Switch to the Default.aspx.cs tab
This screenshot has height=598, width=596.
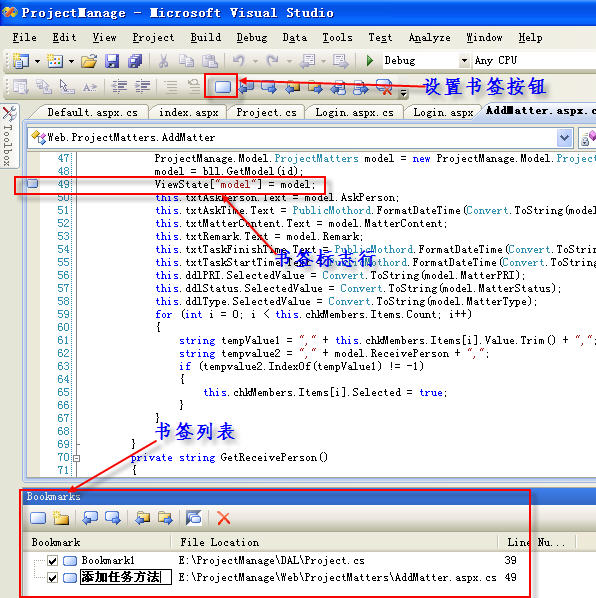click(x=92, y=113)
